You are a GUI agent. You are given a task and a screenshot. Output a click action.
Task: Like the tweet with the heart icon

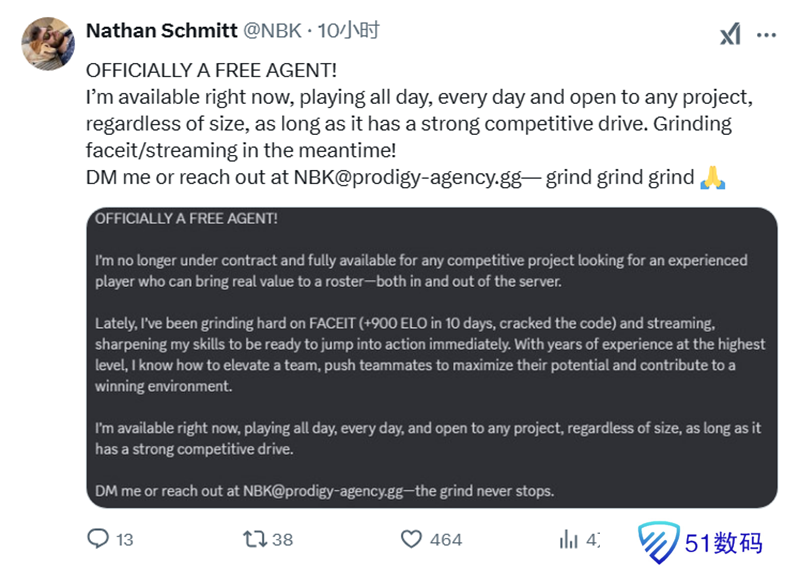click(x=411, y=539)
